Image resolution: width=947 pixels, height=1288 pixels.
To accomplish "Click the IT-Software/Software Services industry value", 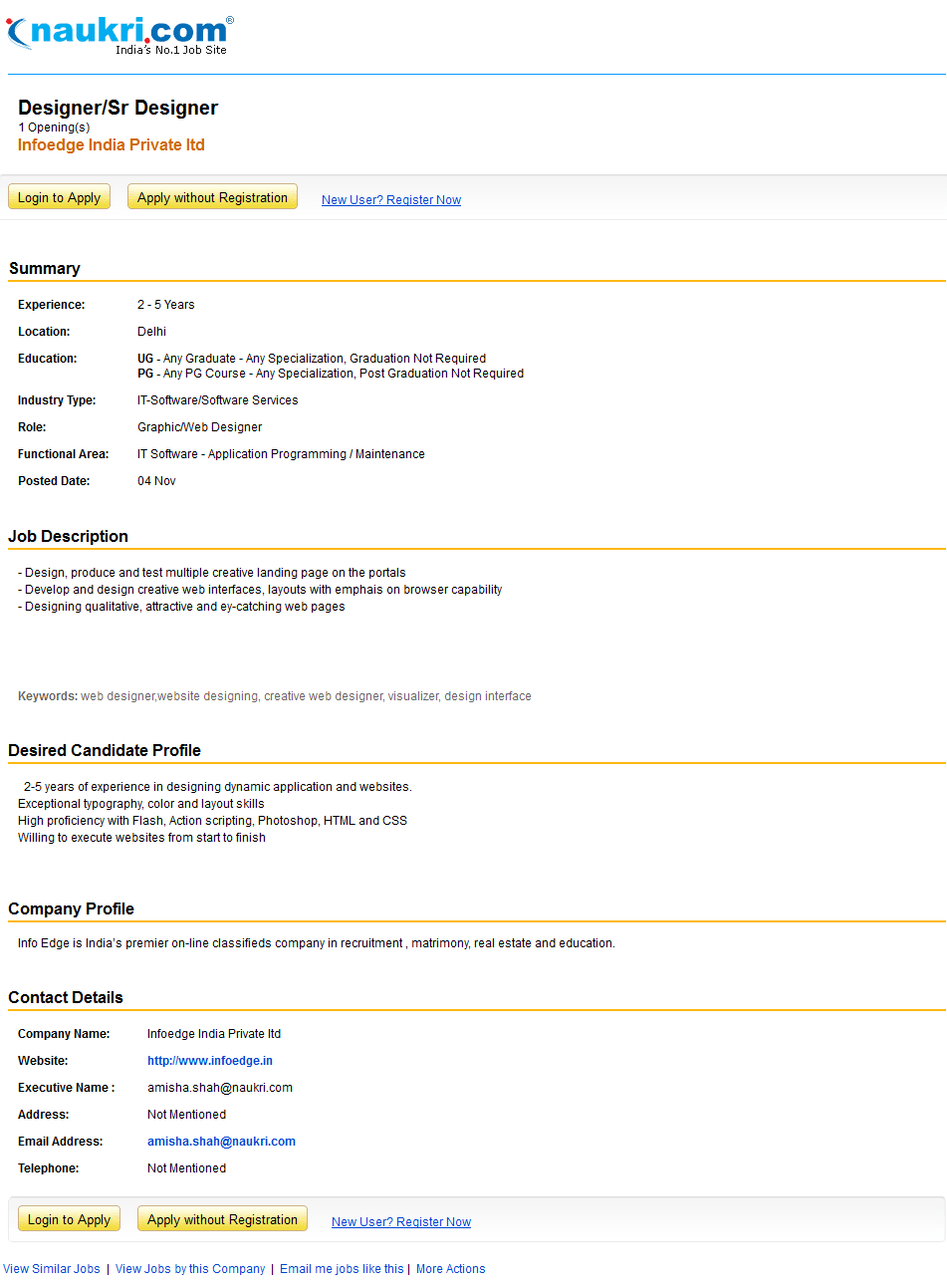I will click(x=218, y=400).
